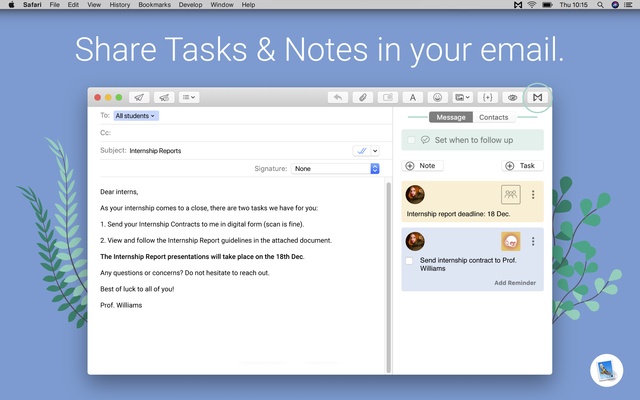Image resolution: width=640 pixels, height=400 pixels.
Task: Click the reply arrow toolbar icon
Action: [x=338, y=97]
